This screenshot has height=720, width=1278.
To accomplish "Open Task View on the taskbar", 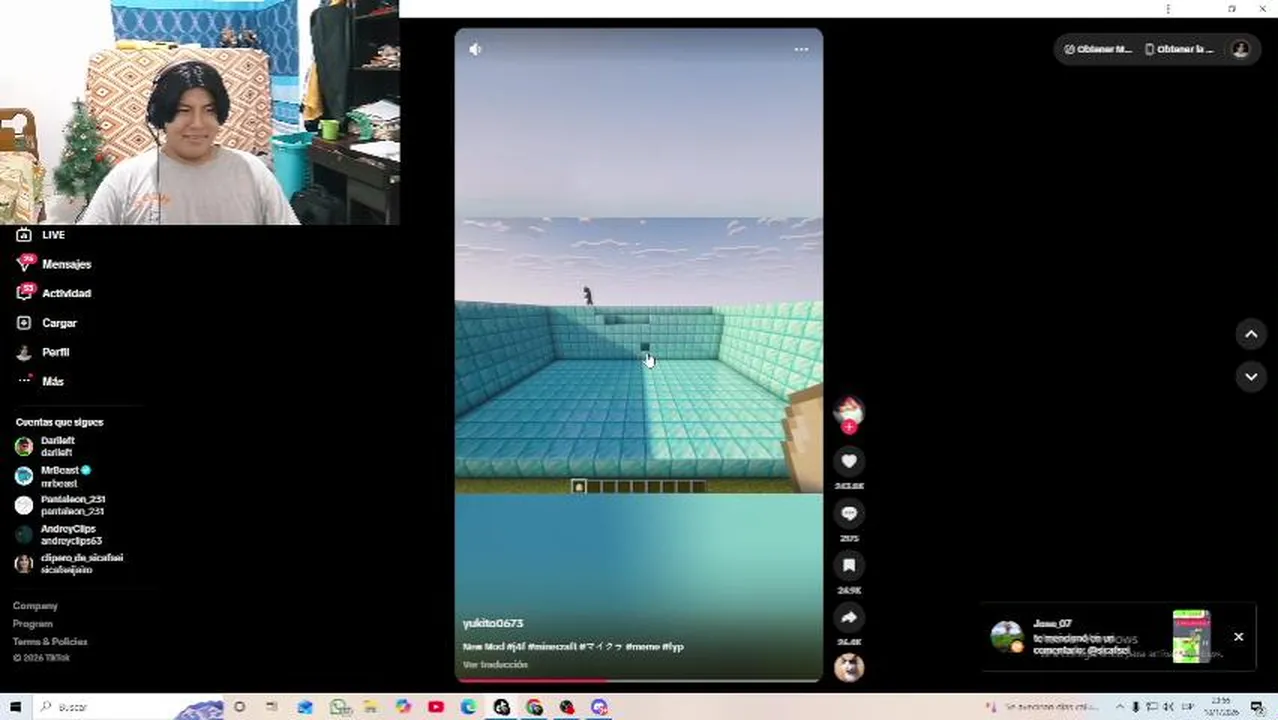I will tap(271, 707).
